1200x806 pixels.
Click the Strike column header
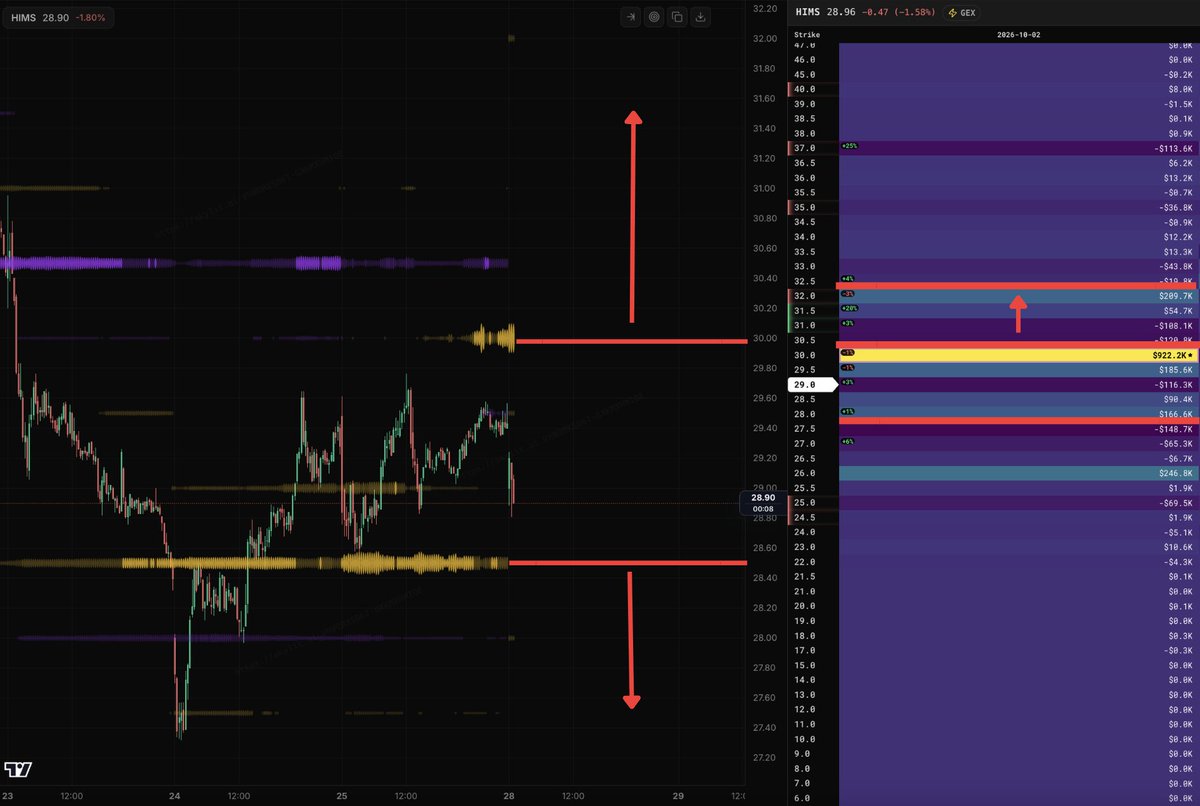point(807,35)
